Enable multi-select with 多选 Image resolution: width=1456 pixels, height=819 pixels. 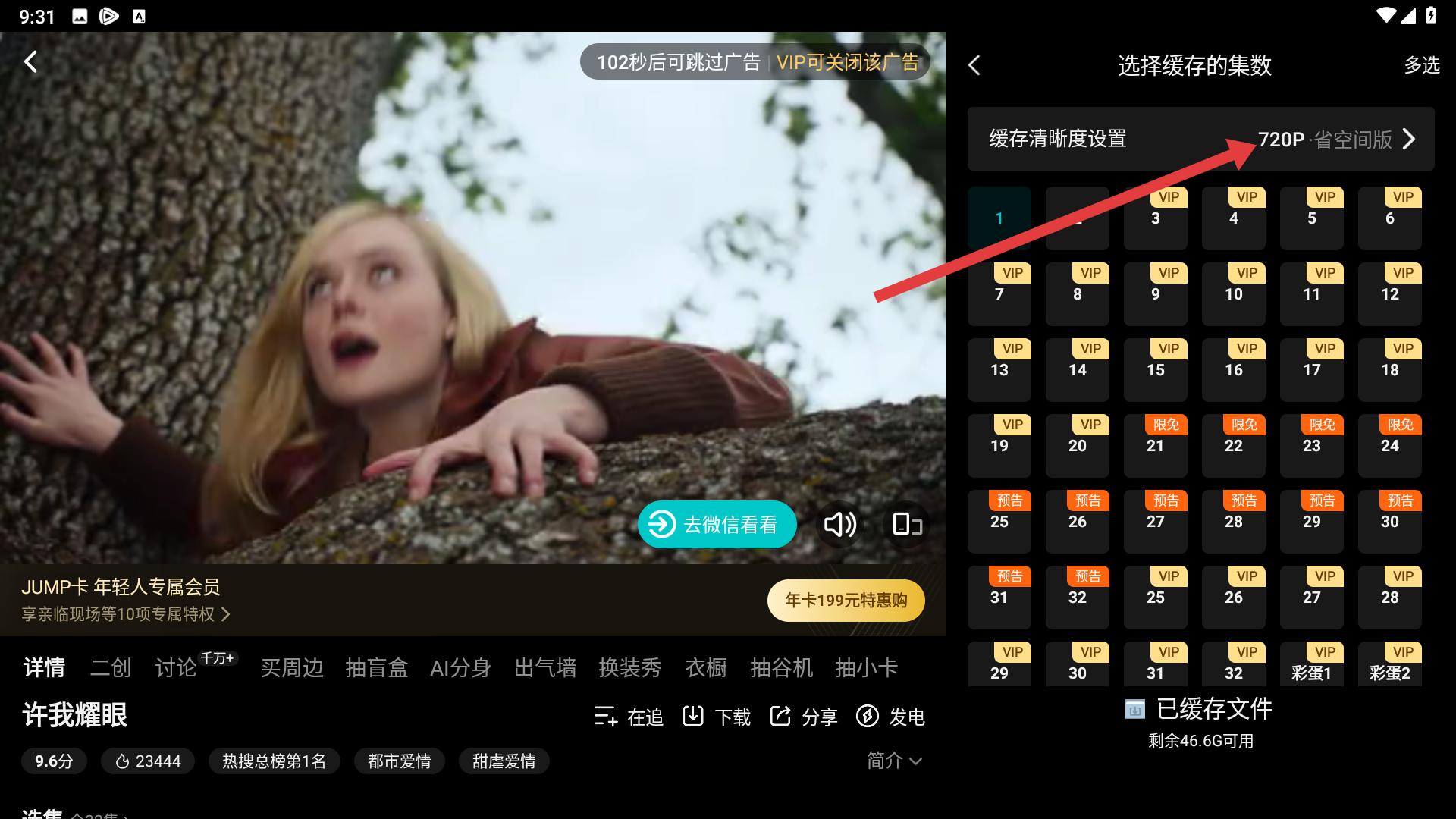tap(1421, 65)
